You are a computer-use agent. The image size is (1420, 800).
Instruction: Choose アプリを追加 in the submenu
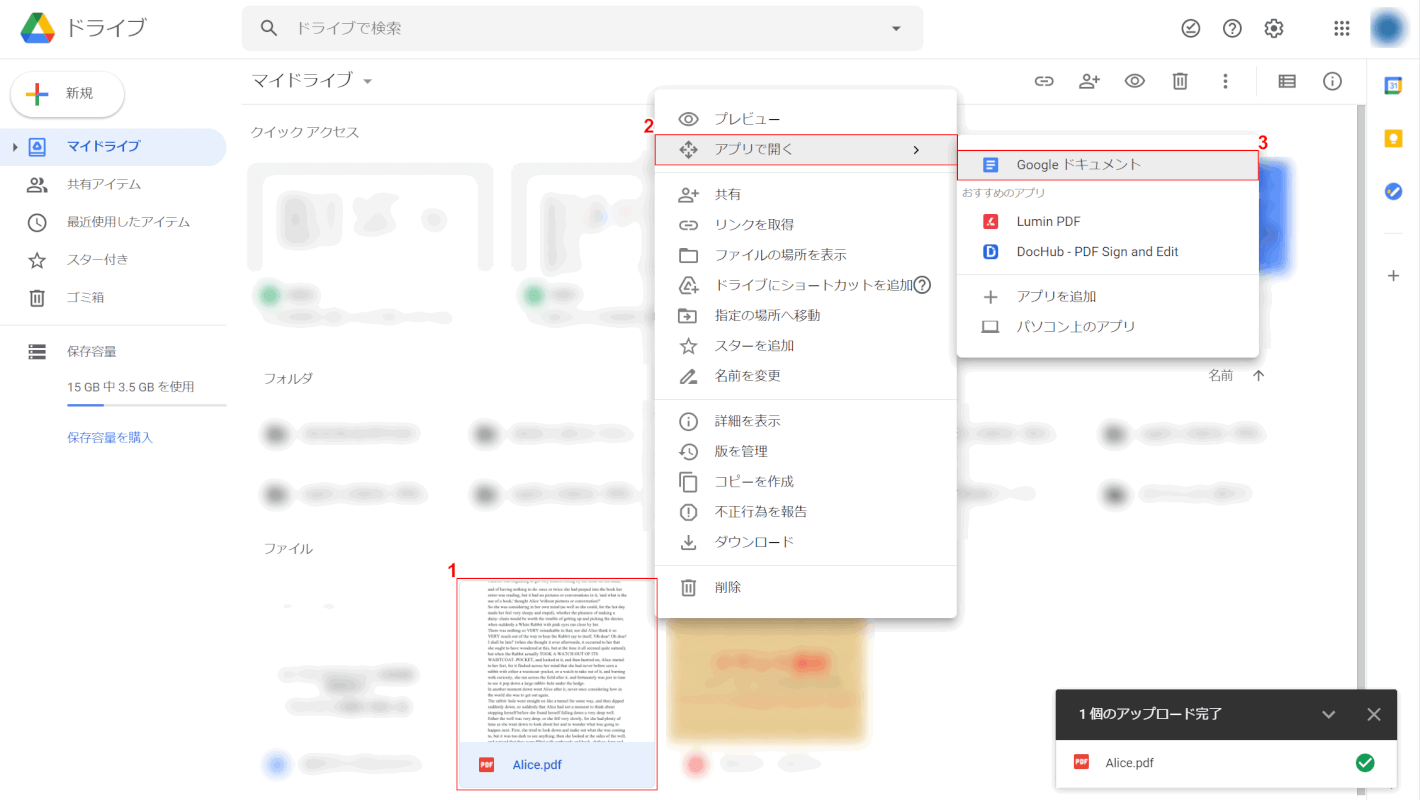pyautogui.click(x=1108, y=297)
